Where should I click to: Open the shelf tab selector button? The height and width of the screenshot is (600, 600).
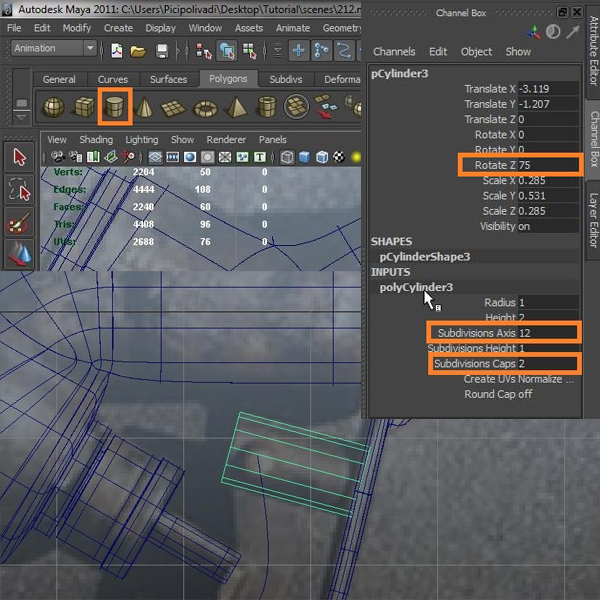(x=21, y=104)
